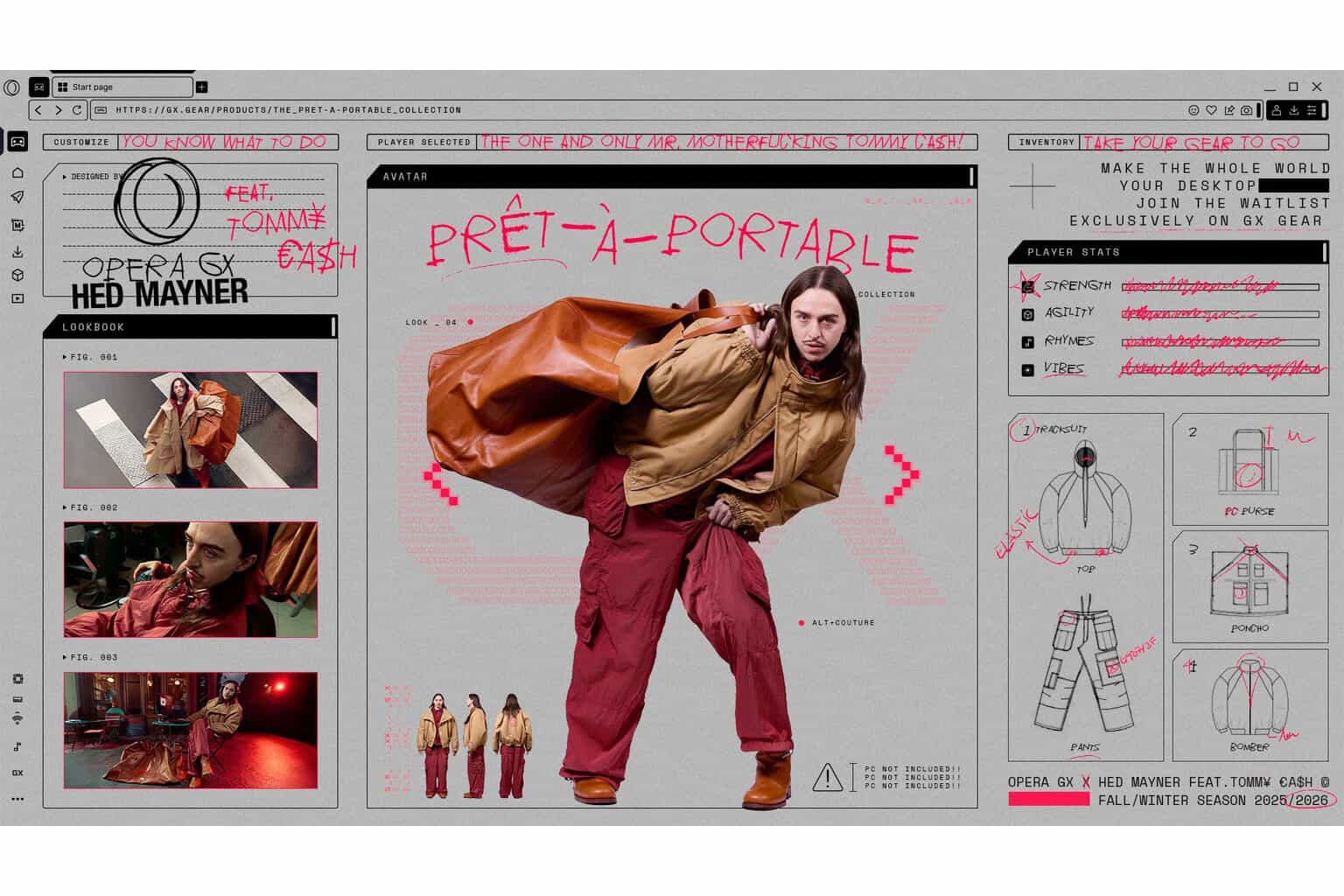Open Easy Setup sliders icon
This screenshot has height=896, width=1344.
[1312, 110]
